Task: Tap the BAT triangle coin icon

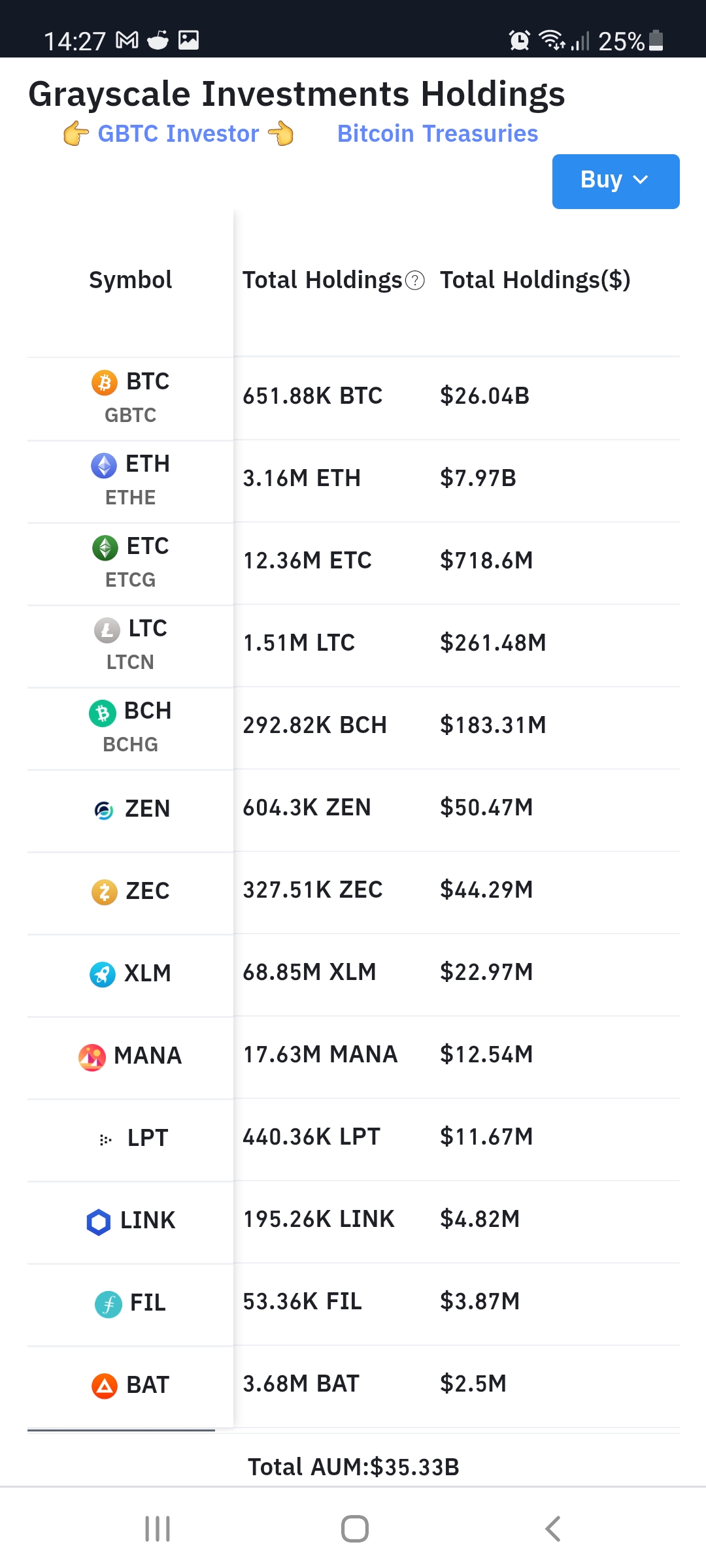Action: coord(105,1385)
